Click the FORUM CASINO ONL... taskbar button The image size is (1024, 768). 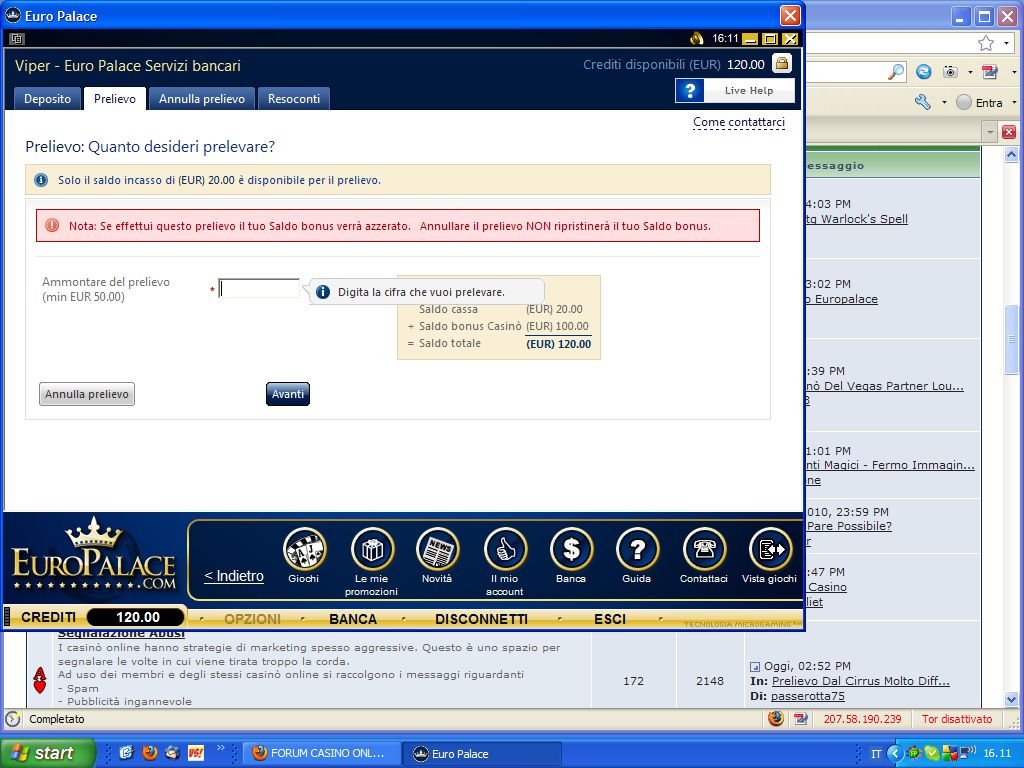pos(320,753)
